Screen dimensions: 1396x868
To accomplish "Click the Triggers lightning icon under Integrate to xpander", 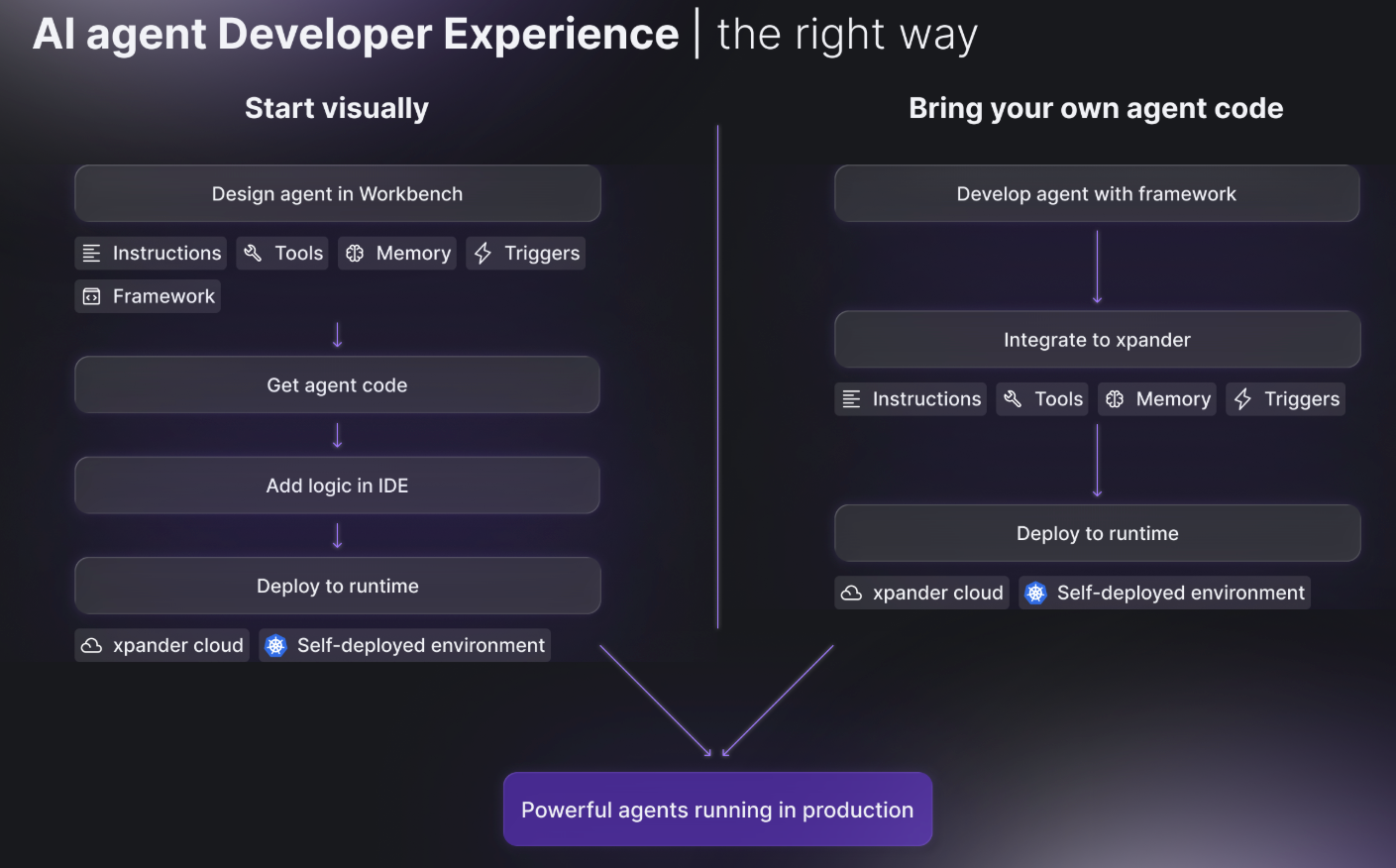I will pos(1242,399).
